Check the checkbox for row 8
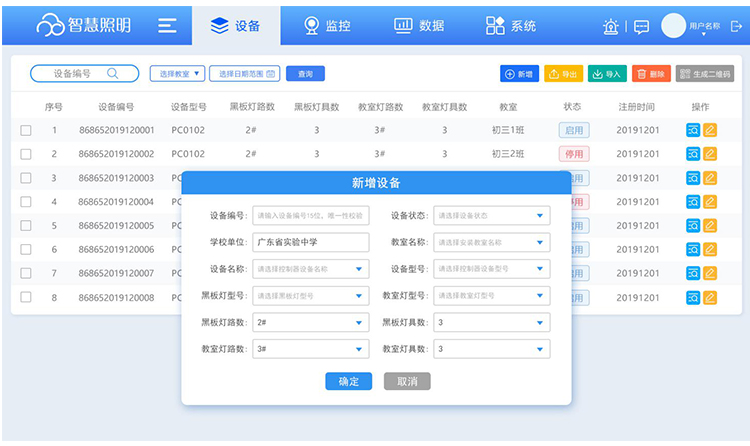Image resolution: width=750 pixels, height=446 pixels. 26,298
